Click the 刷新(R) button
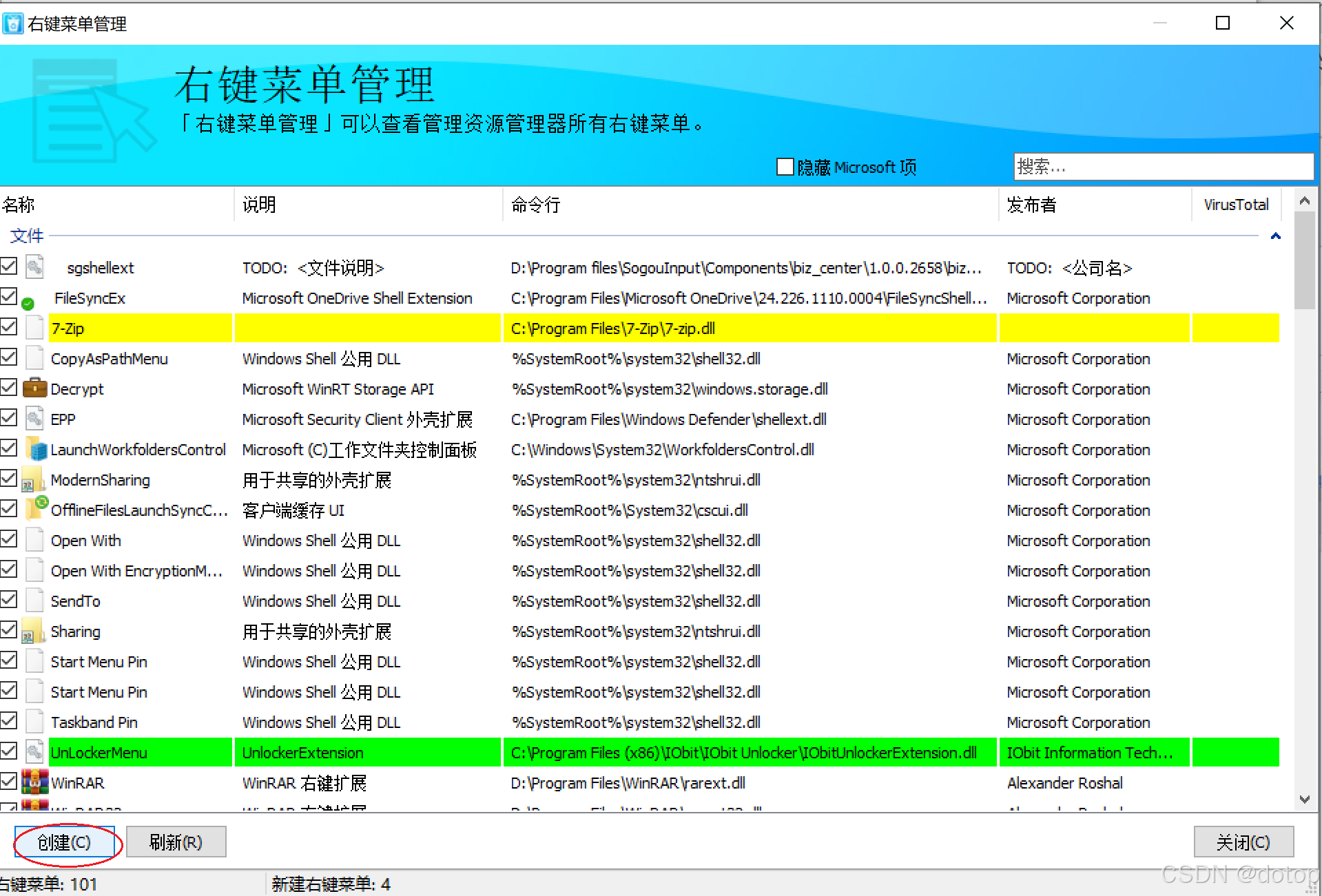 pos(176,842)
